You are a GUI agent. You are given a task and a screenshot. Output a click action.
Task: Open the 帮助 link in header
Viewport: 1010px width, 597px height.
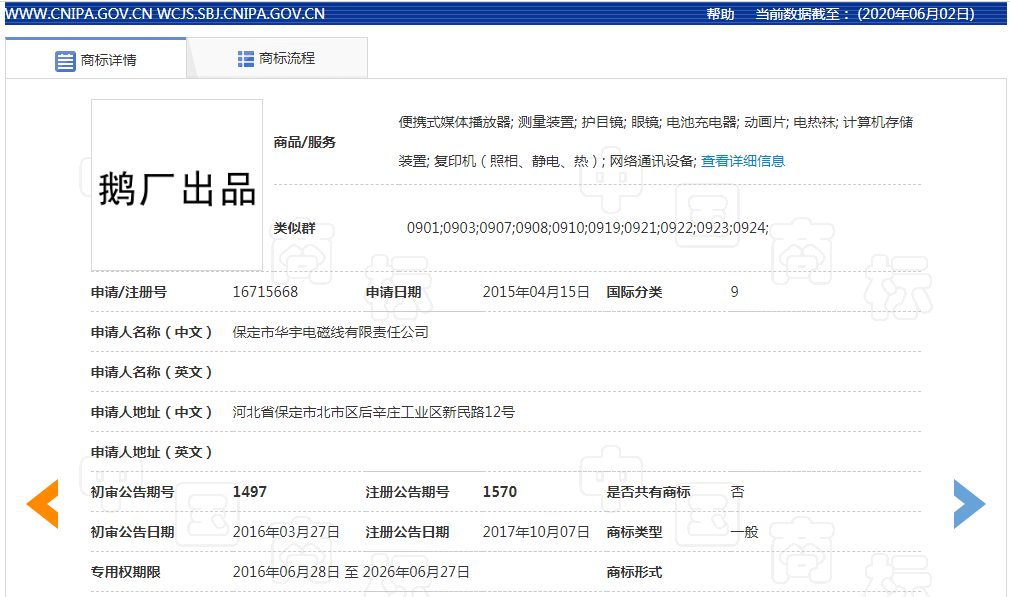720,14
